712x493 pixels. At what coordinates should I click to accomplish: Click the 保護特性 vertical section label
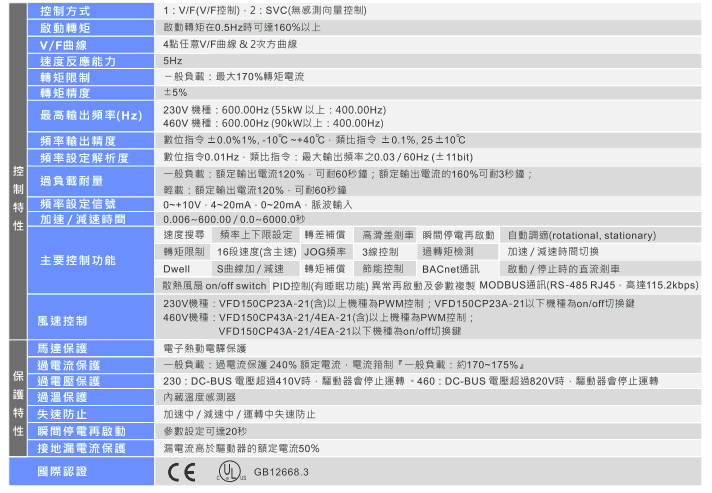[x=18, y=395]
